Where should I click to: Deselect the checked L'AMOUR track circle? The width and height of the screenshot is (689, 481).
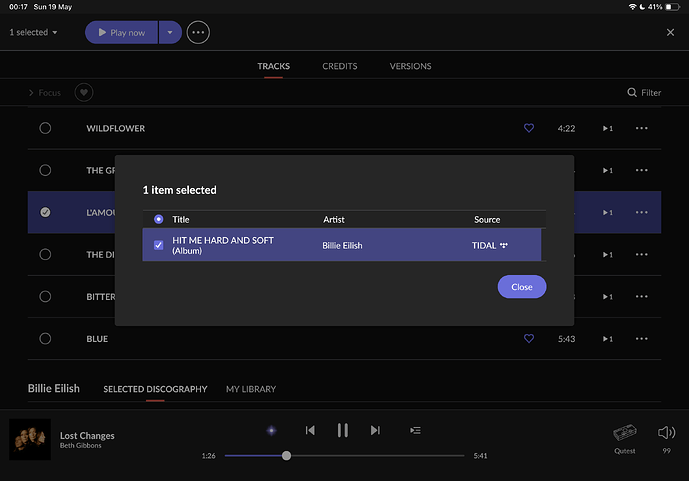coord(45,212)
